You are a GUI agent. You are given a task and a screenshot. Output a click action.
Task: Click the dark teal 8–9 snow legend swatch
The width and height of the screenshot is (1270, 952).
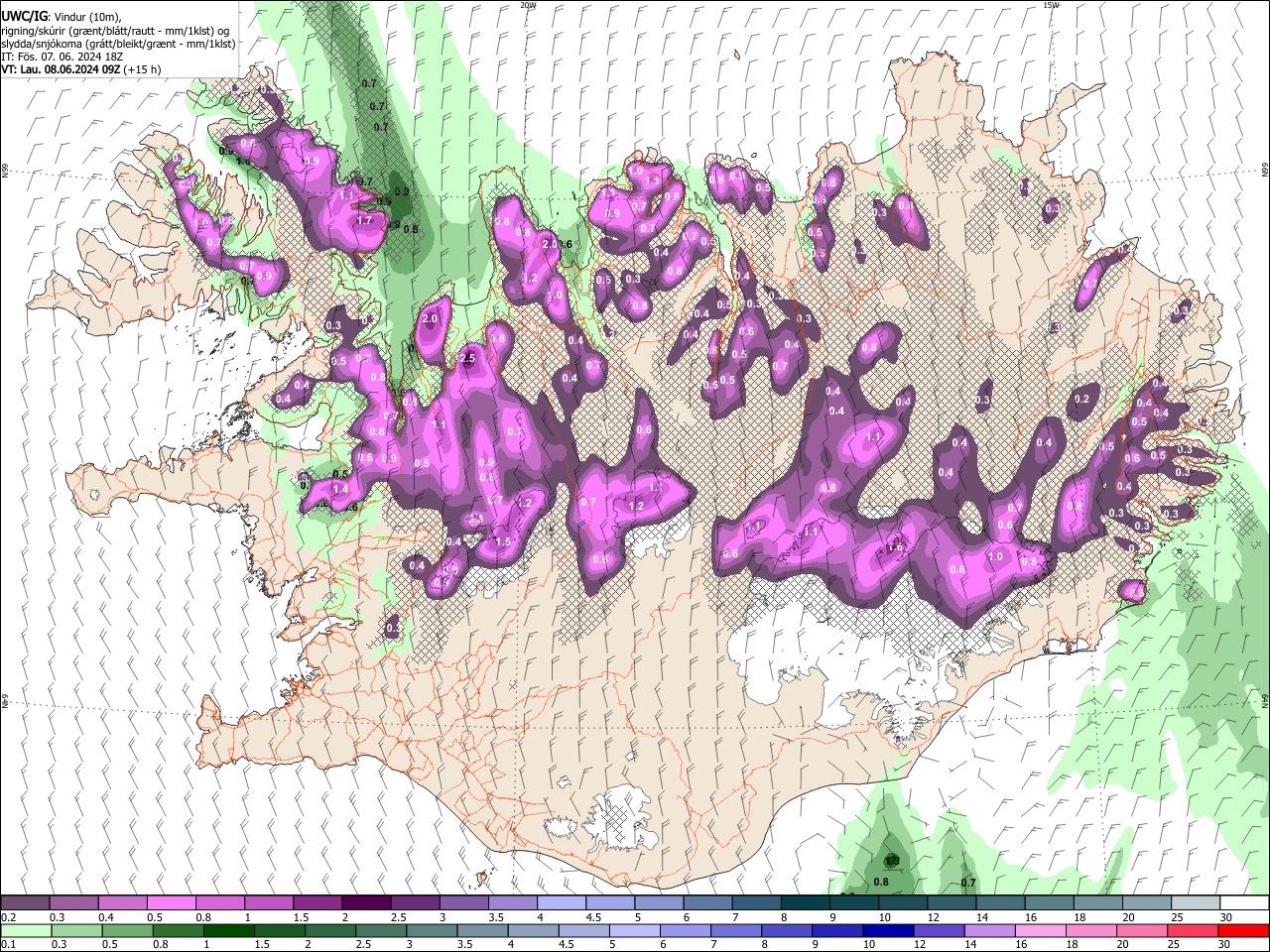click(x=805, y=903)
